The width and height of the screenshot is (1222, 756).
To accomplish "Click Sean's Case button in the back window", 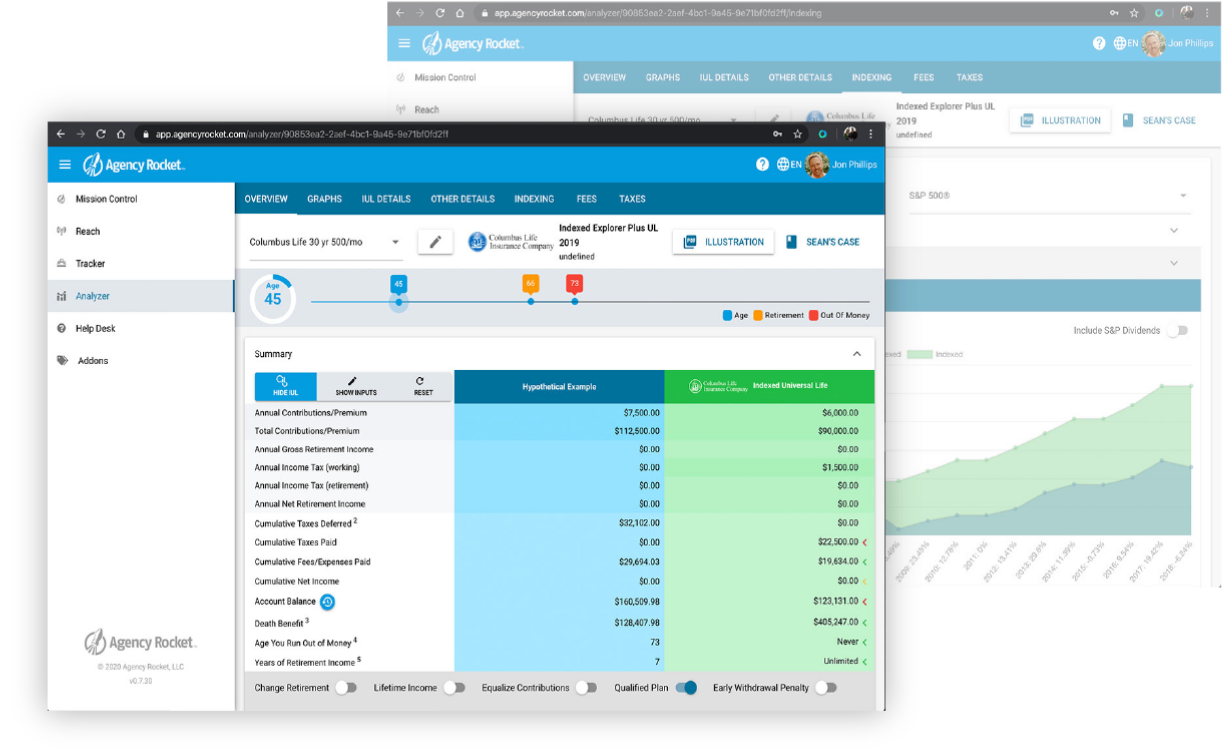I will click(x=1159, y=120).
